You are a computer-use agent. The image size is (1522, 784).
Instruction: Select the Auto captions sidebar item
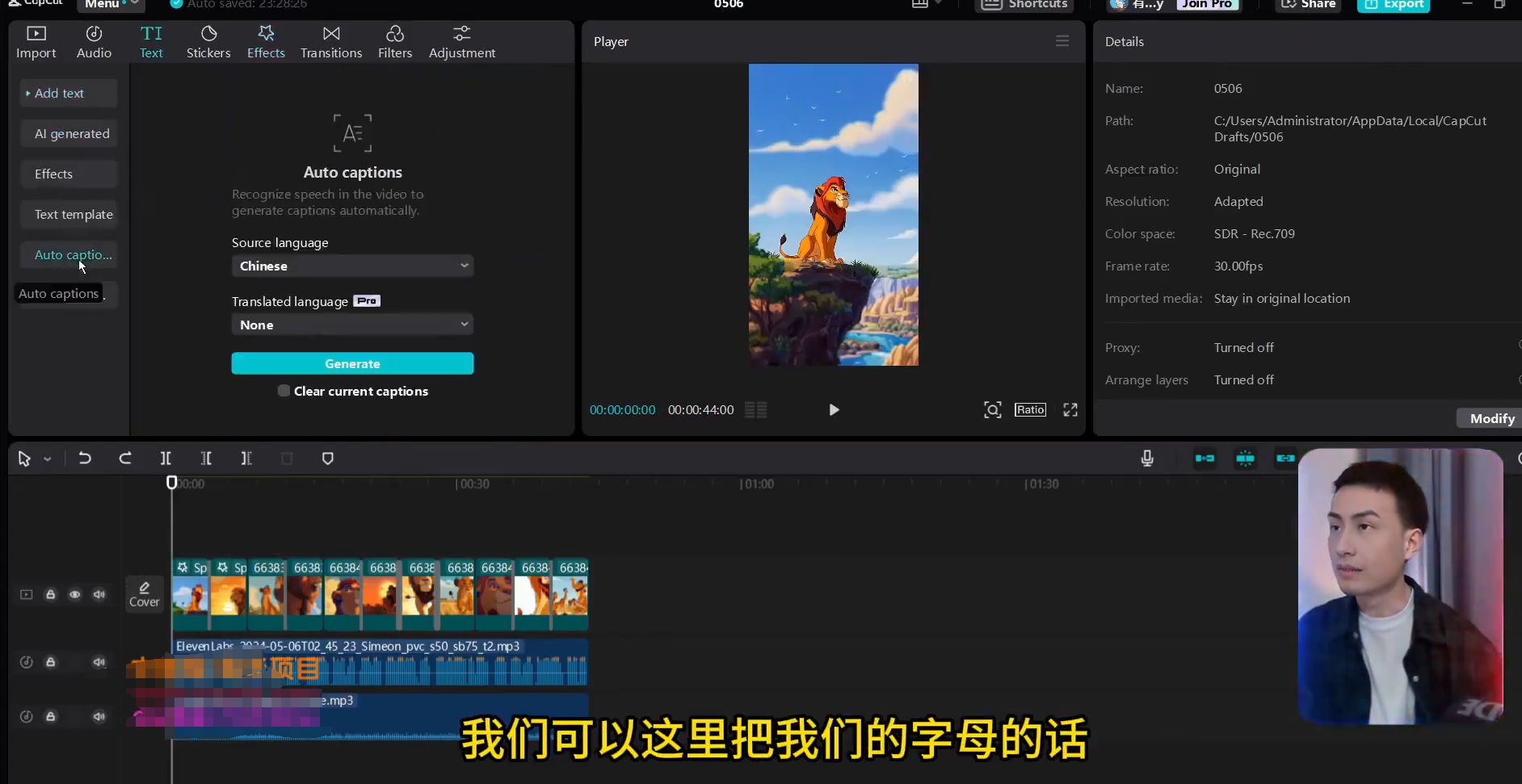[x=69, y=254]
